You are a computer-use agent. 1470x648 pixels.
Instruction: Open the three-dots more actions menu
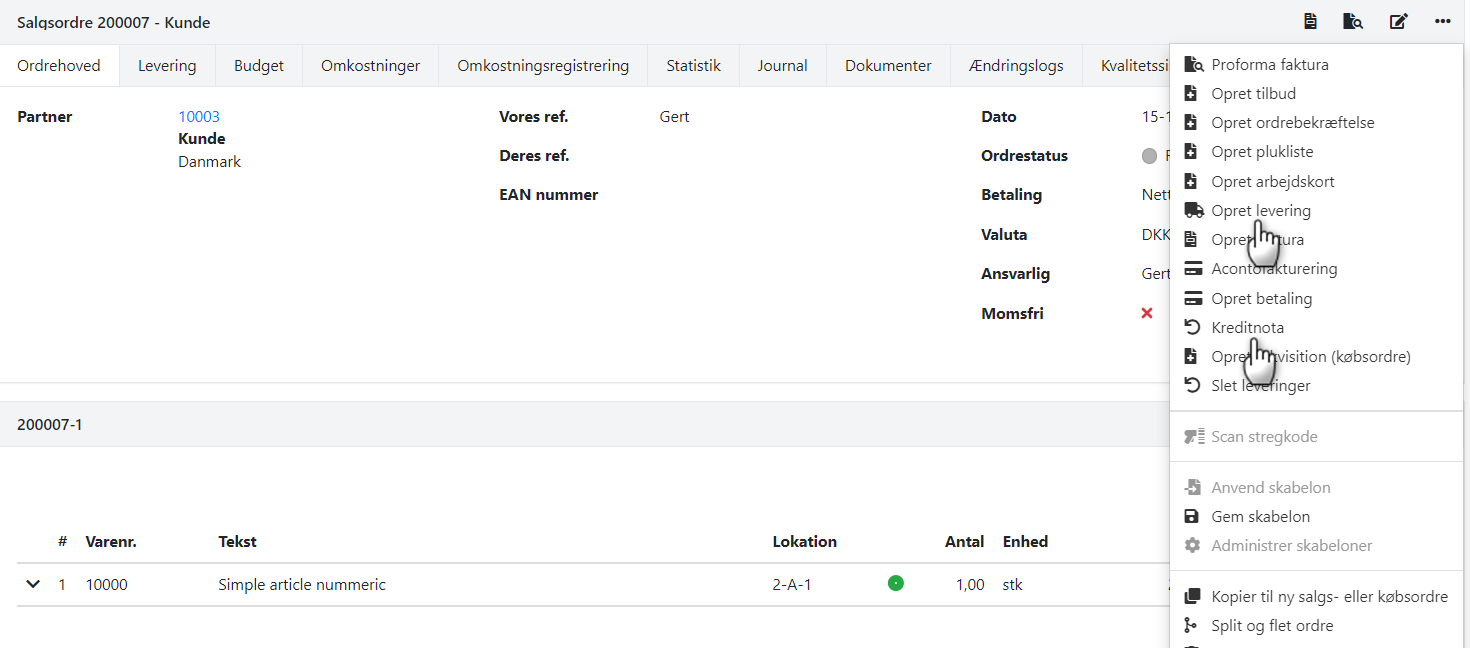click(x=1442, y=22)
